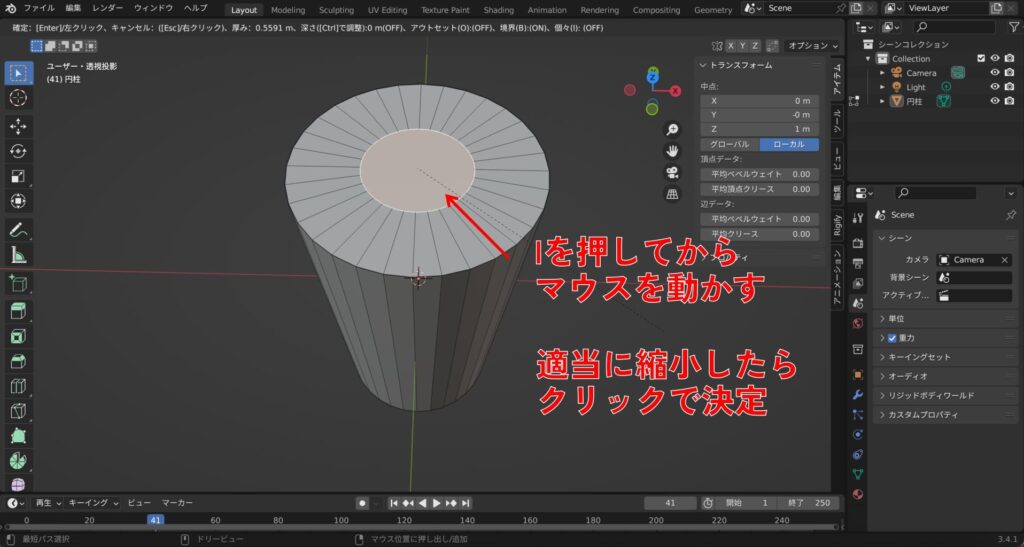
Task: Toggle the 重力 gravity checkbox
Action: [892, 338]
